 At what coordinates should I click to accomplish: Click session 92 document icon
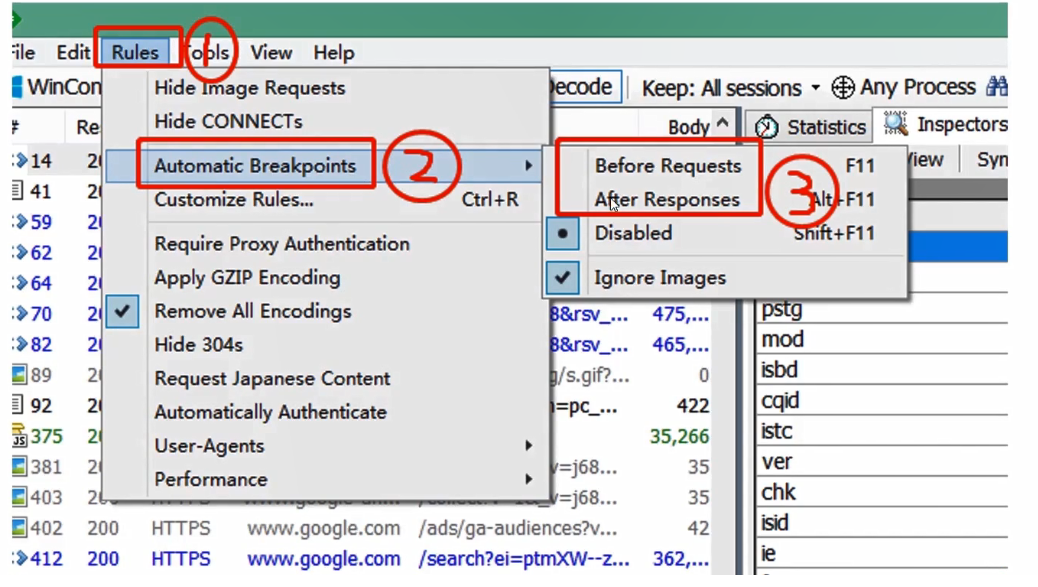[19, 404]
